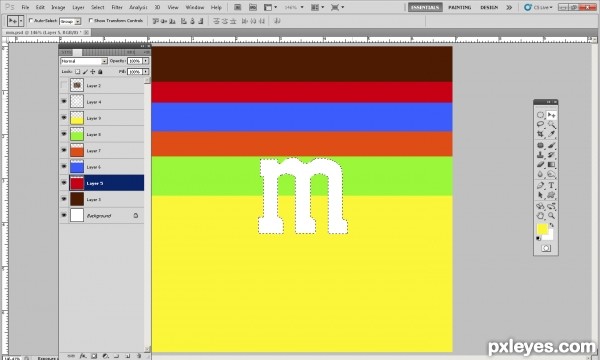600x360 pixels.
Task: Select the Clone Stamp tool
Action: [x=540, y=155]
